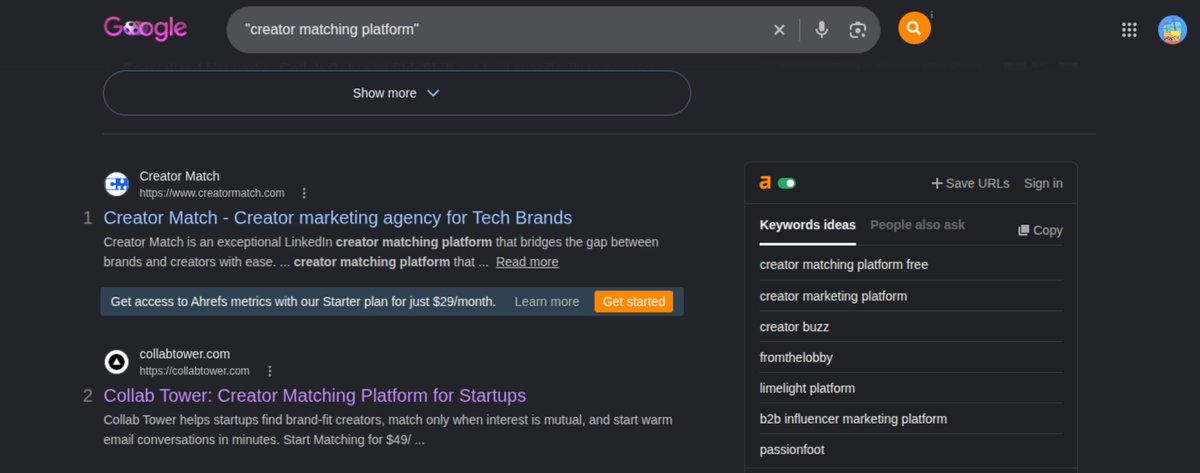
Task: Toggle the Ahrefs toolbar green switch
Action: click(x=787, y=183)
